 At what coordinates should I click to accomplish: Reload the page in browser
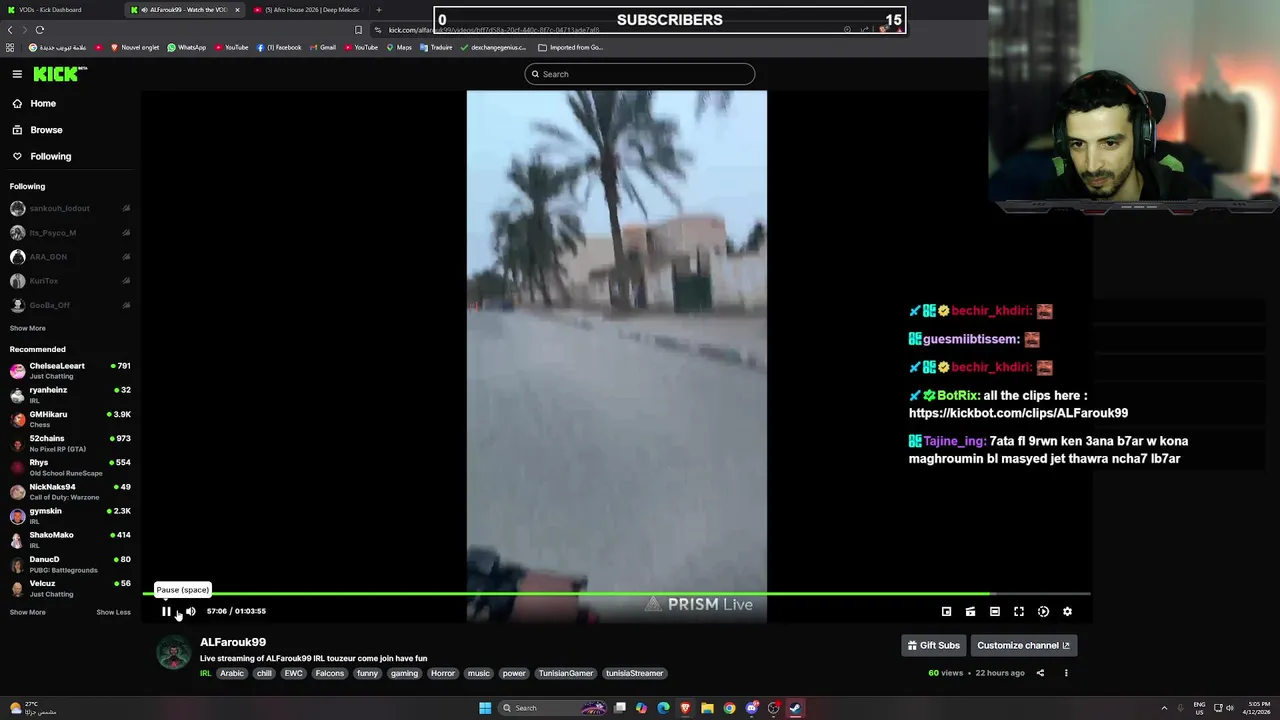39,30
